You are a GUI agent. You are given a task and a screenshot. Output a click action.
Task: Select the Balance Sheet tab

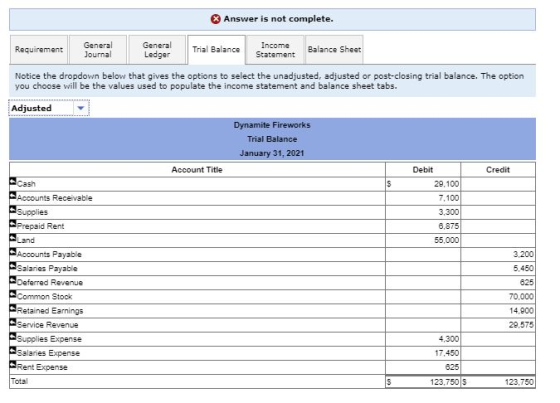334,50
